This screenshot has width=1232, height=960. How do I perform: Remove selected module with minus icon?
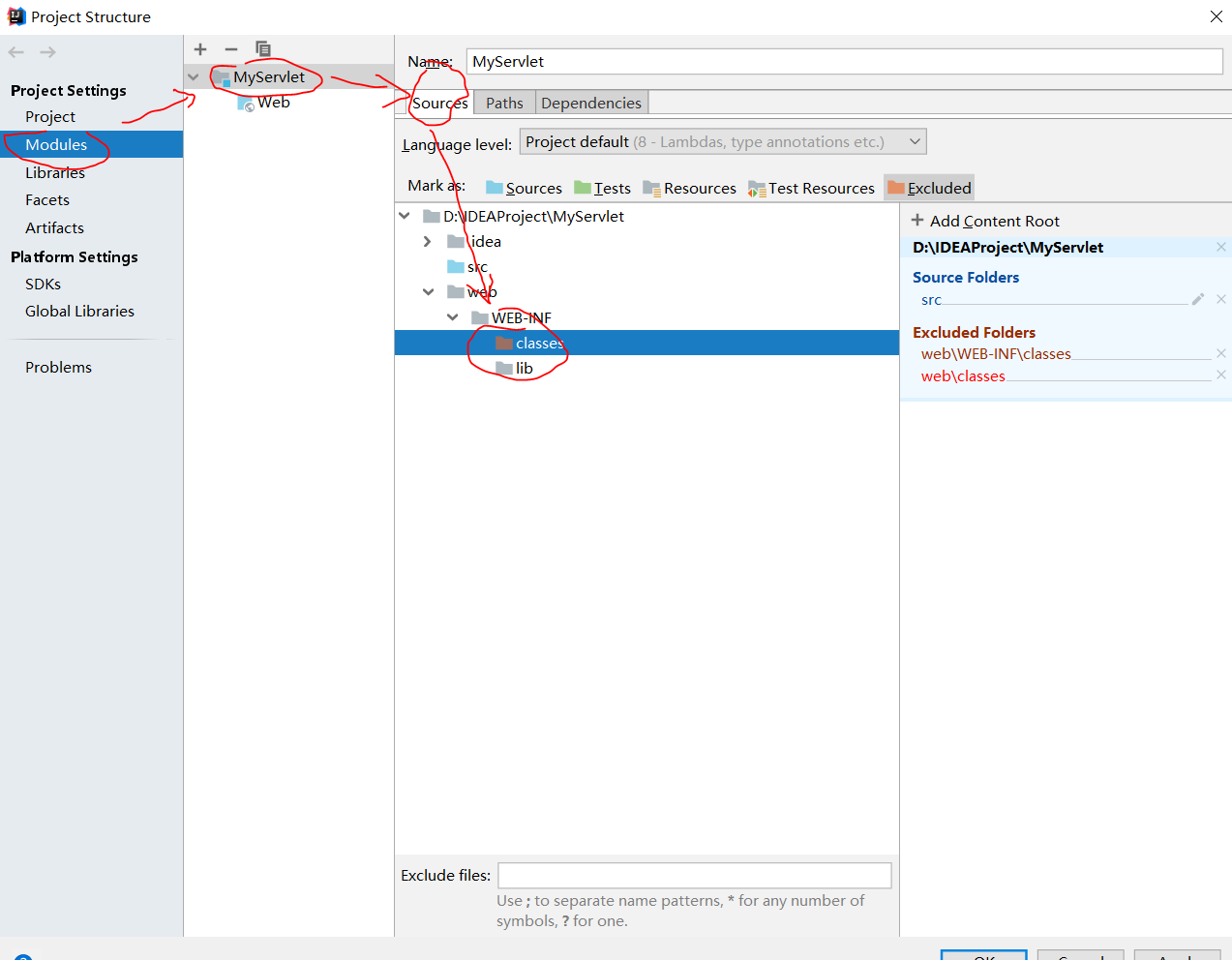point(231,49)
